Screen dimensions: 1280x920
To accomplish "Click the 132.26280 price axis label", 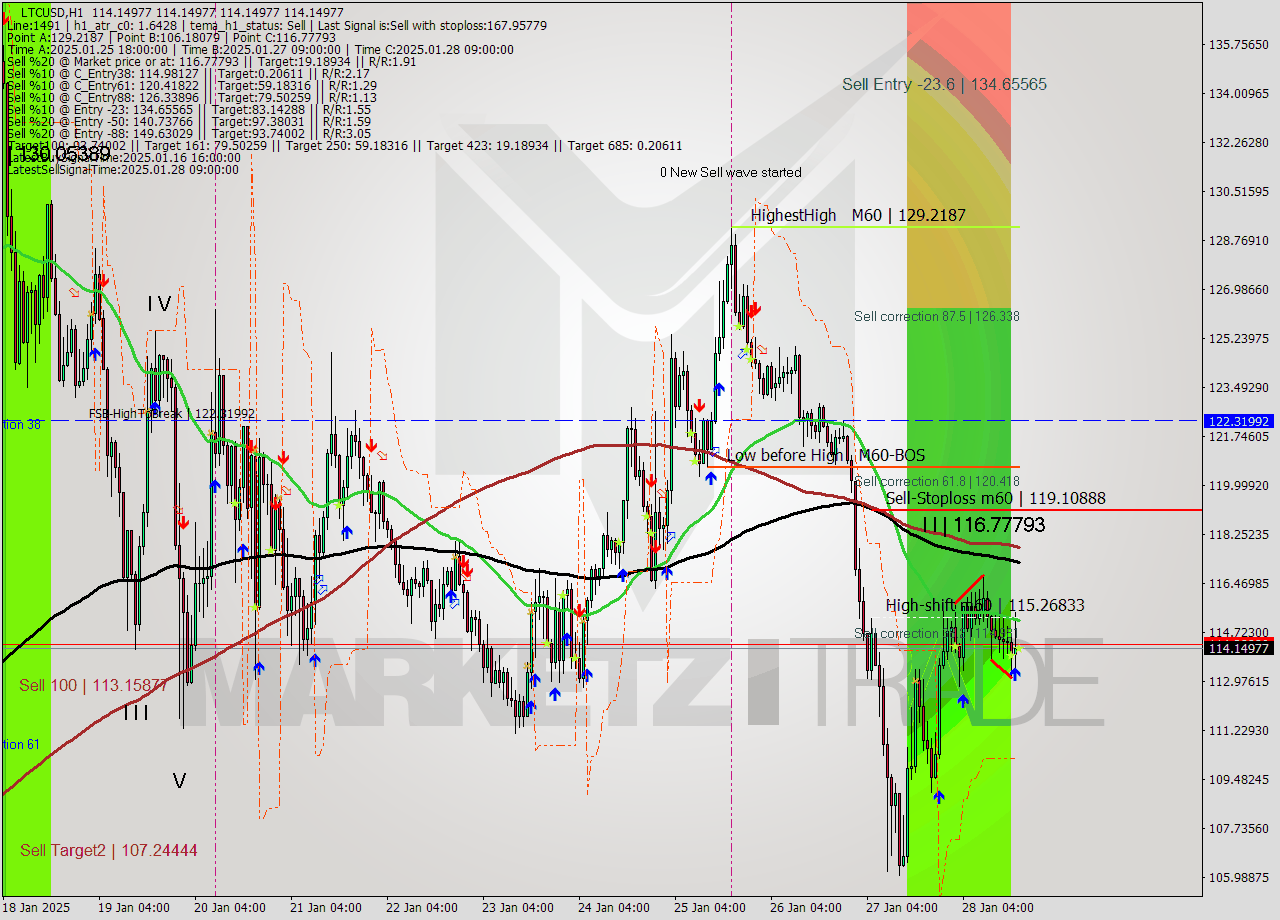I will 1239,142.
